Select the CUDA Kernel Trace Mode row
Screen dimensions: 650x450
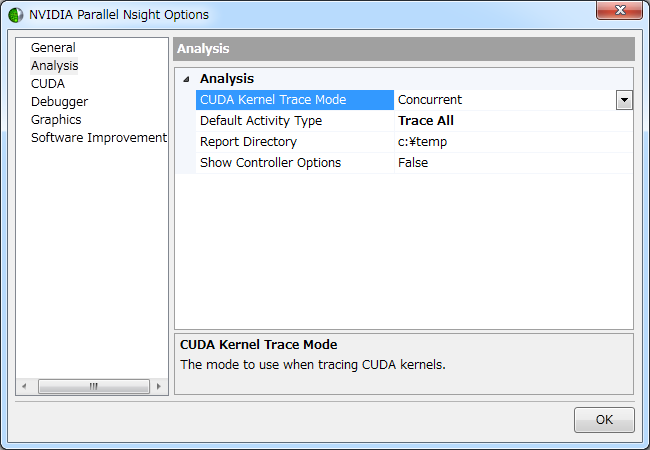pyautogui.click(x=273, y=99)
